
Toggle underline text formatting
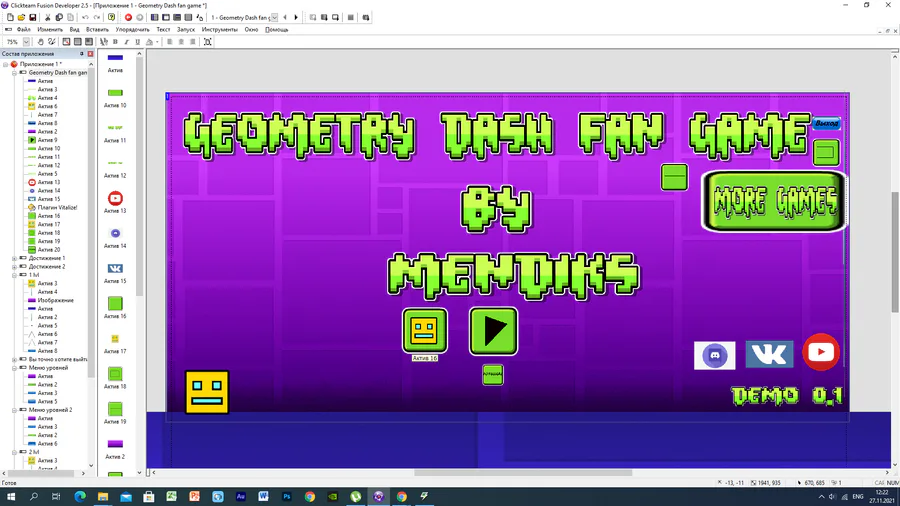(x=138, y=42)
